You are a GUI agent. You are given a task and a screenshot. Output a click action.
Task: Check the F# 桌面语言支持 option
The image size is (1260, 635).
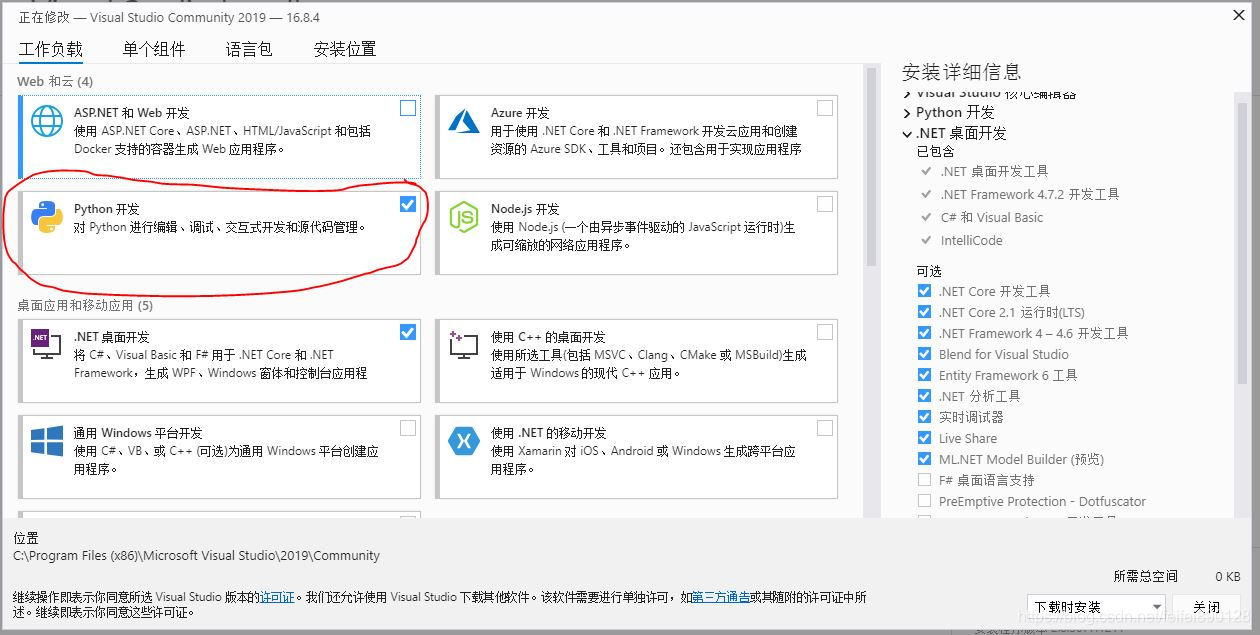pyautogui.click(x=924, y=480)
